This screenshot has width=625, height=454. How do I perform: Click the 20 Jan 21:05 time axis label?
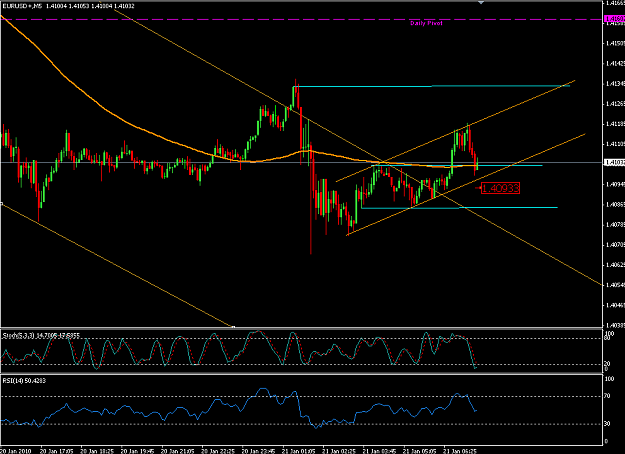click(177, 451)
